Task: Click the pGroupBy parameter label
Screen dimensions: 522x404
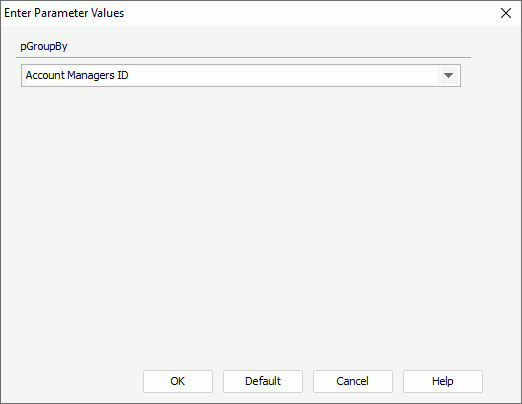Action: point(44,46)
